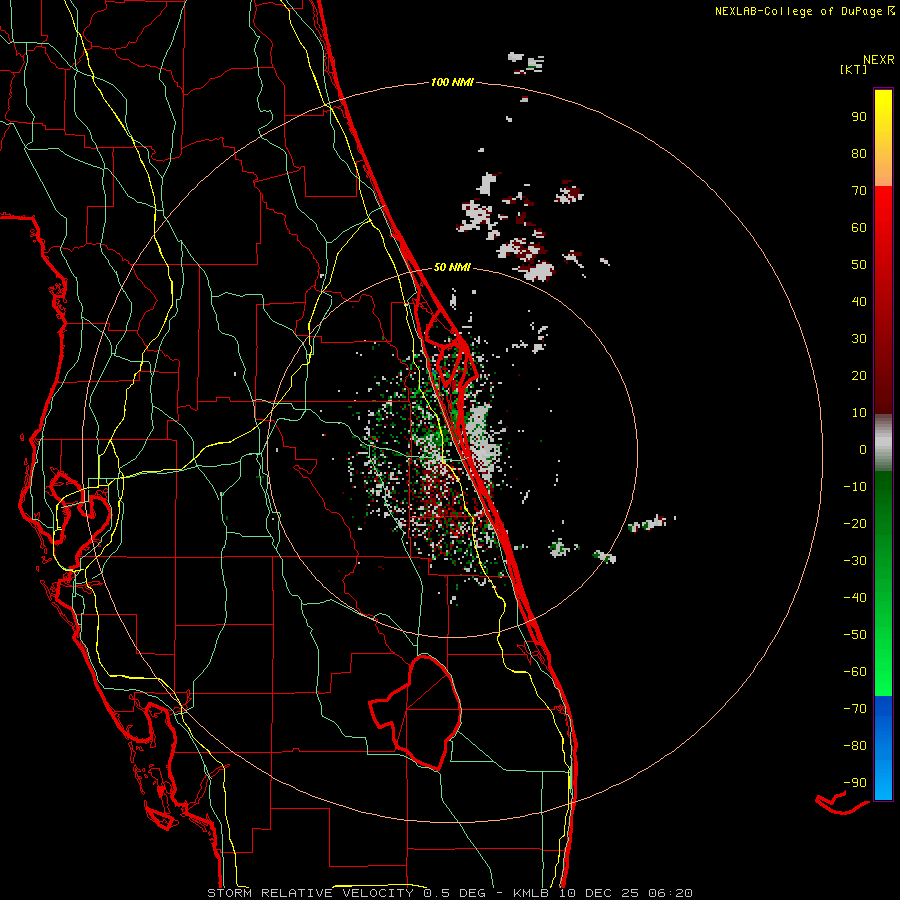Click the 50 NMI range ring label
This screenshot has width=900, height=900.
coord(452,267)
